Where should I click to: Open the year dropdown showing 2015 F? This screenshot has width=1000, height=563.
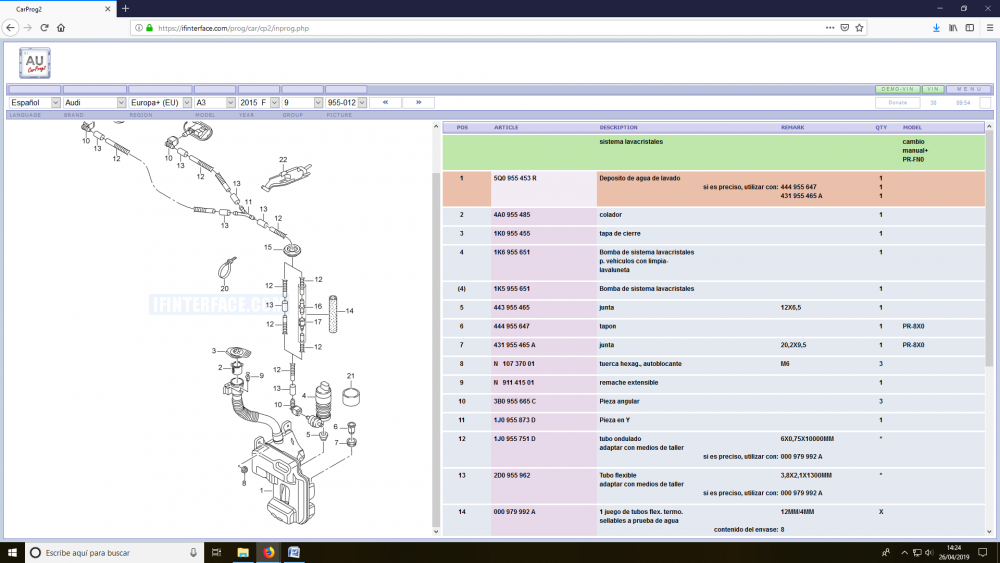259,103
